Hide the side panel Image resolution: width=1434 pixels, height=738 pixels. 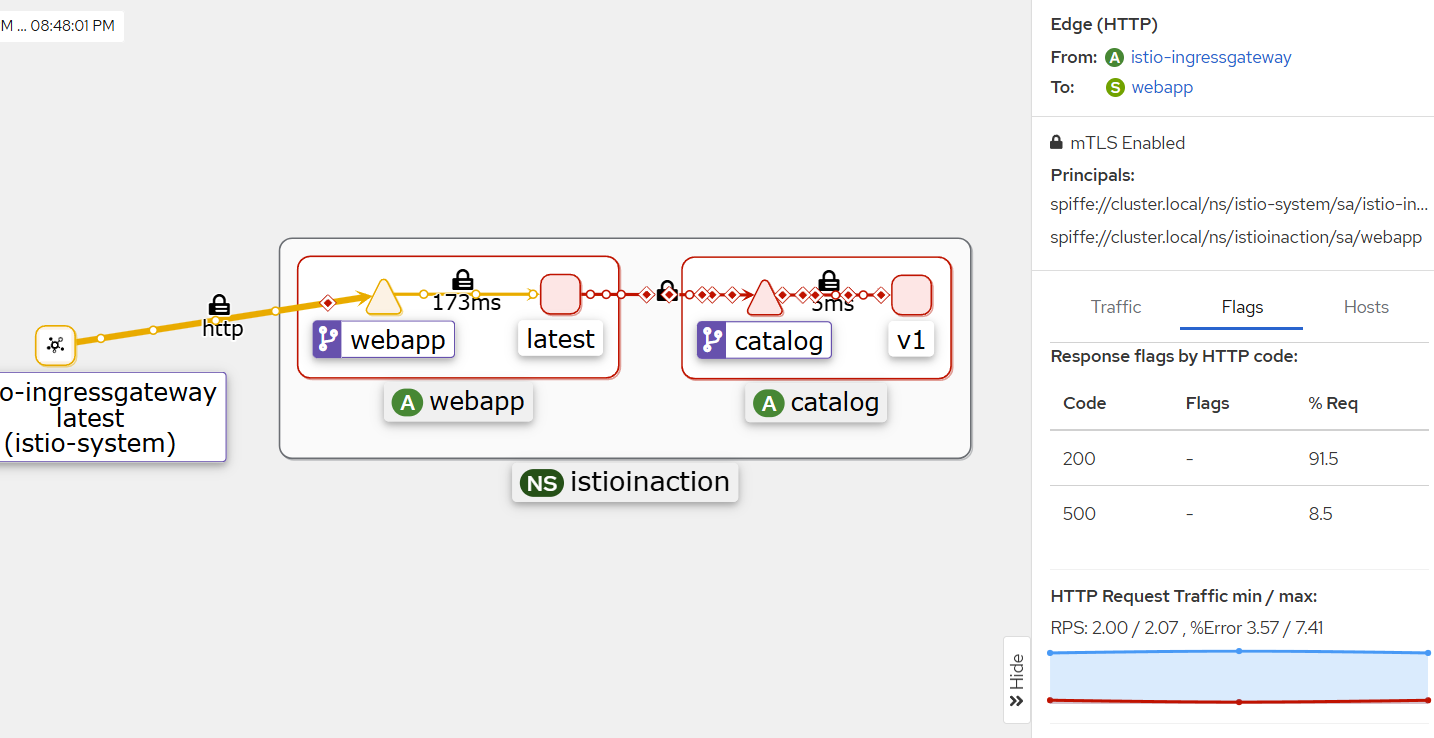click(x=1017, y=679)
